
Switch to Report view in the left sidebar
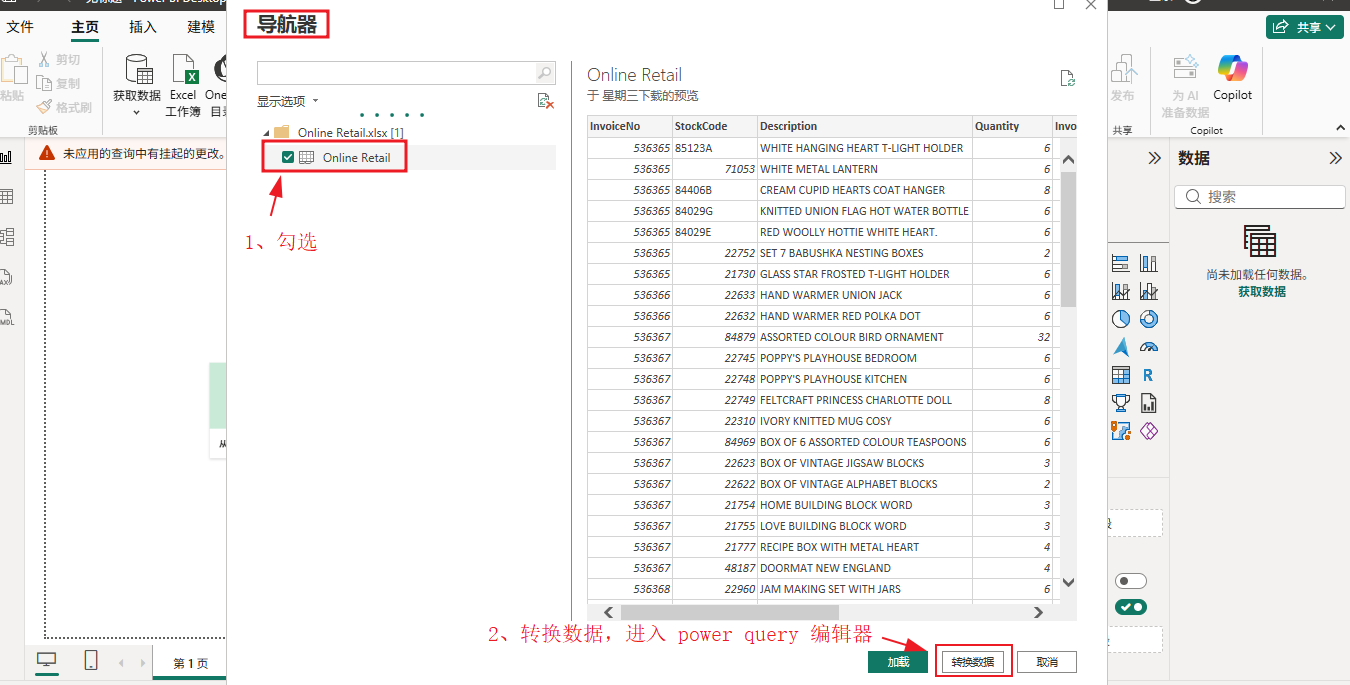click(x=6, y=157)
